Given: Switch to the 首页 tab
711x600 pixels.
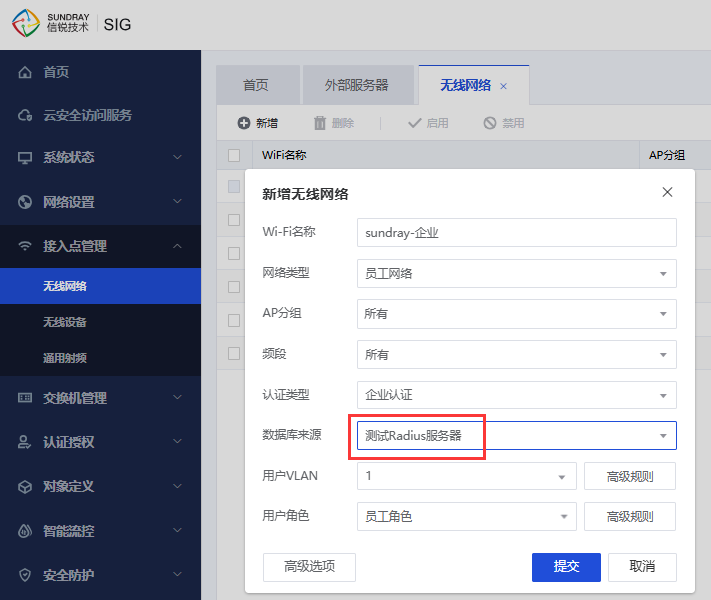Looking at the screenshot, I should [258, 85].
